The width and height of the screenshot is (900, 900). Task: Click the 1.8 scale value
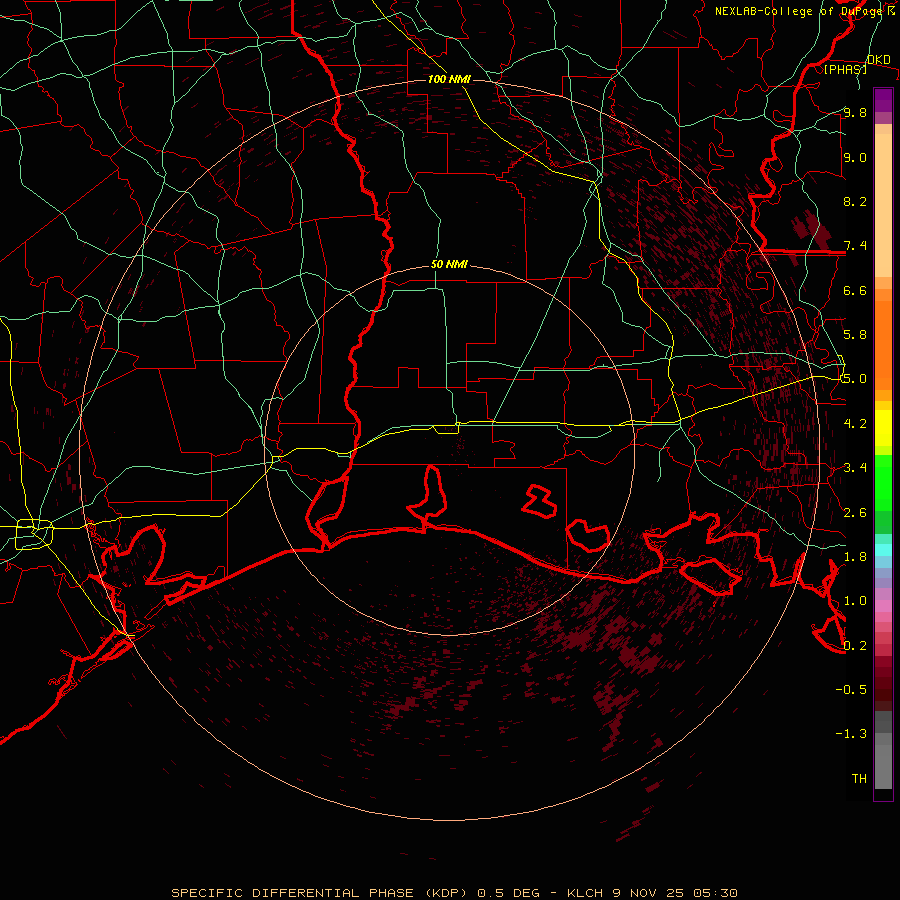click(855, 557)
